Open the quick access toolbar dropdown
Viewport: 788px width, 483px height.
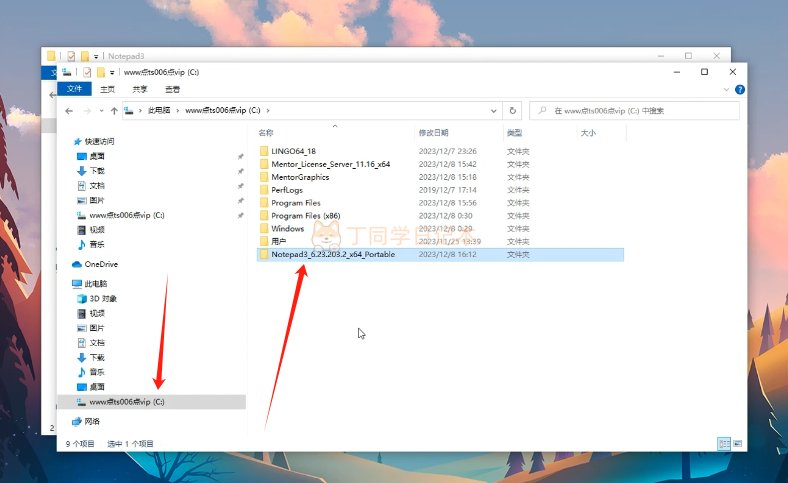pos(112,72)
